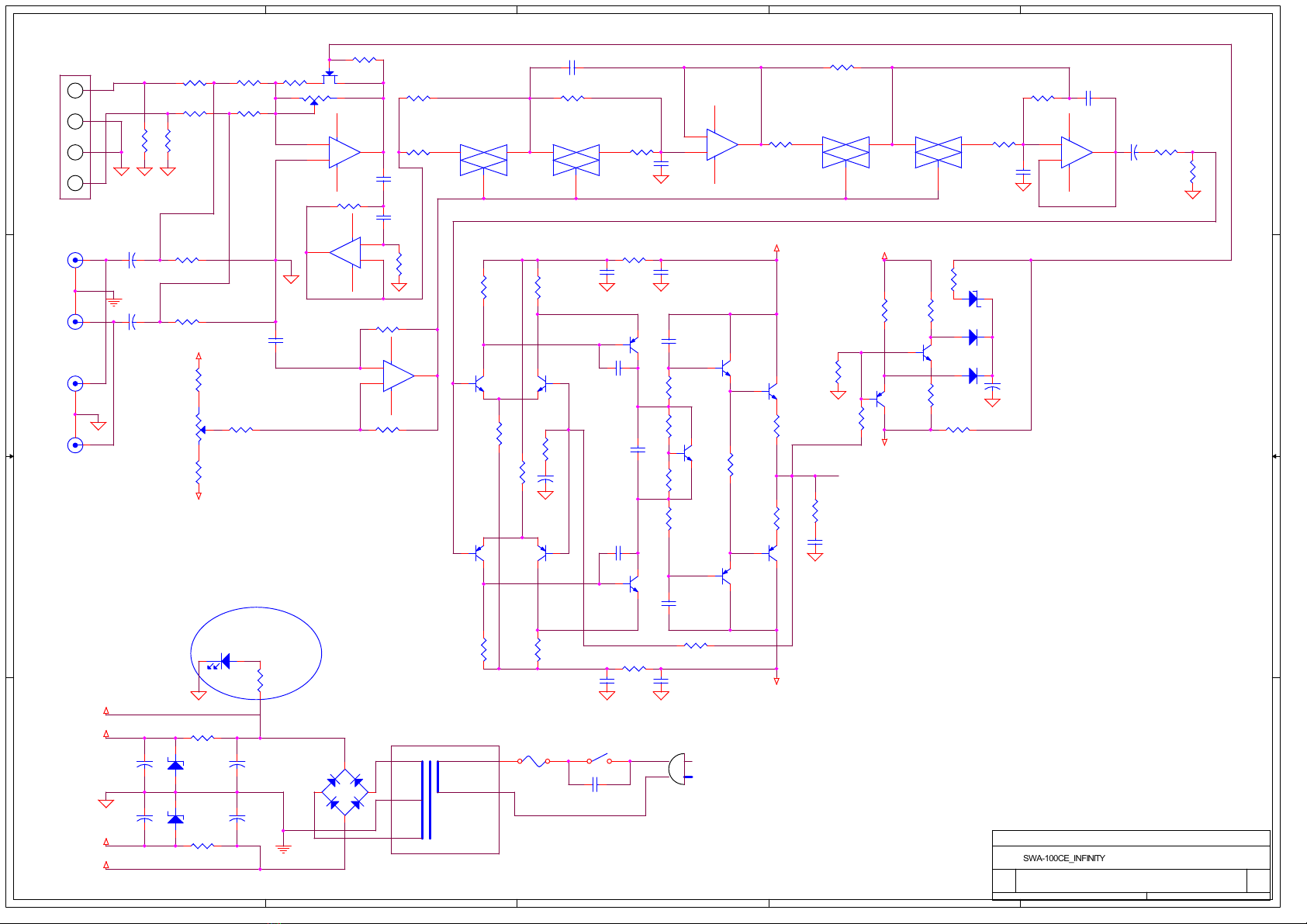Click the AC plug symbol
The width and height of the screenshot is (1307, 924).
(x=679, y=769)
